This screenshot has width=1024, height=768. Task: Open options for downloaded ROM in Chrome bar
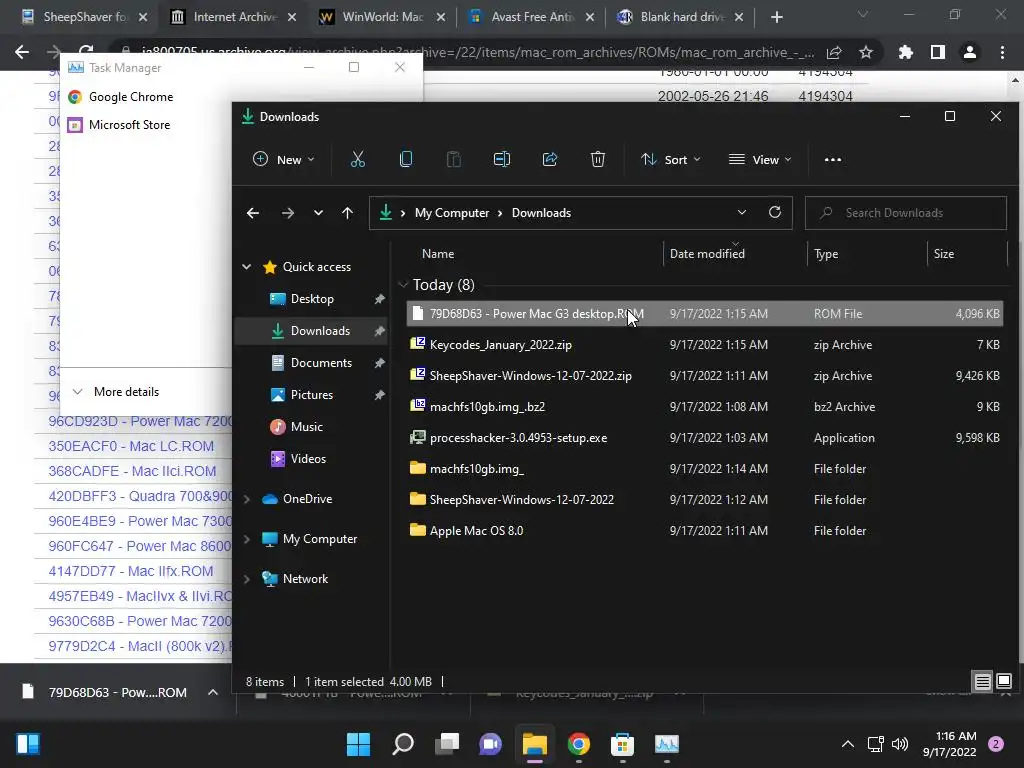tap(213, 692)
